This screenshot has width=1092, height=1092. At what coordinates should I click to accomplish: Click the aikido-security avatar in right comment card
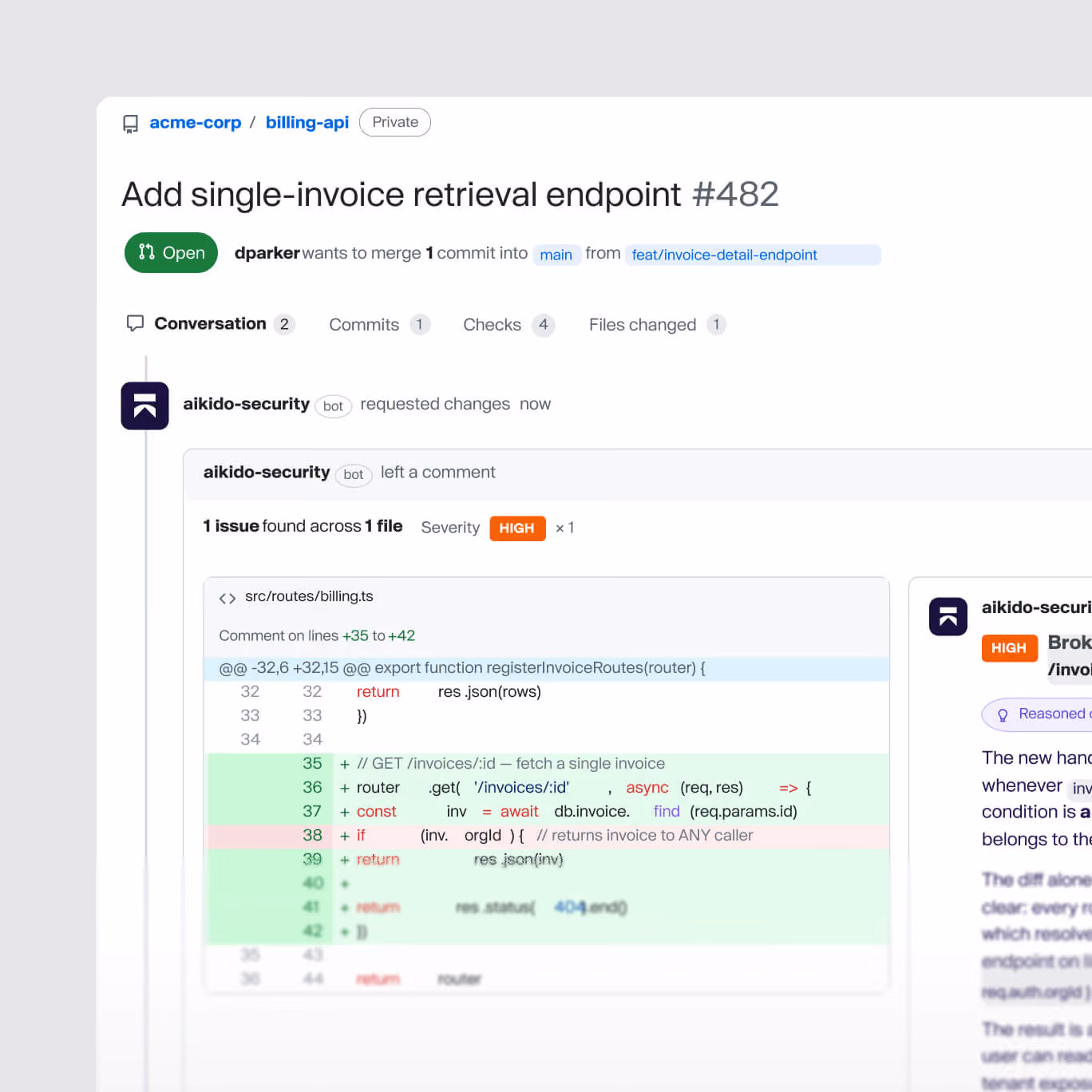[x=948, y=617]
